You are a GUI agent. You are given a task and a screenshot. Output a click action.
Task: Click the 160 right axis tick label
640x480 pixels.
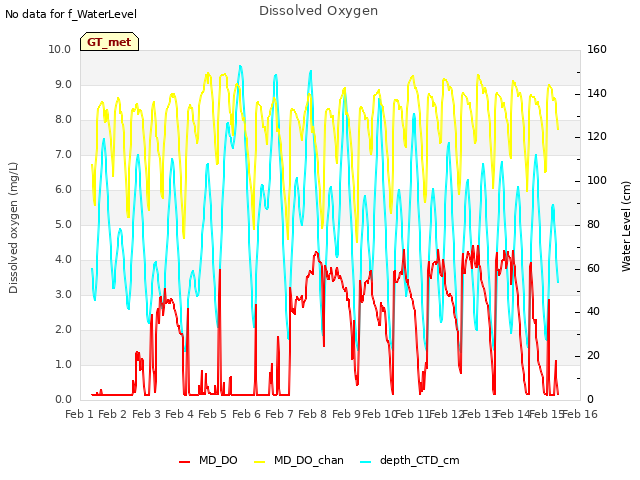pos(597,49)
